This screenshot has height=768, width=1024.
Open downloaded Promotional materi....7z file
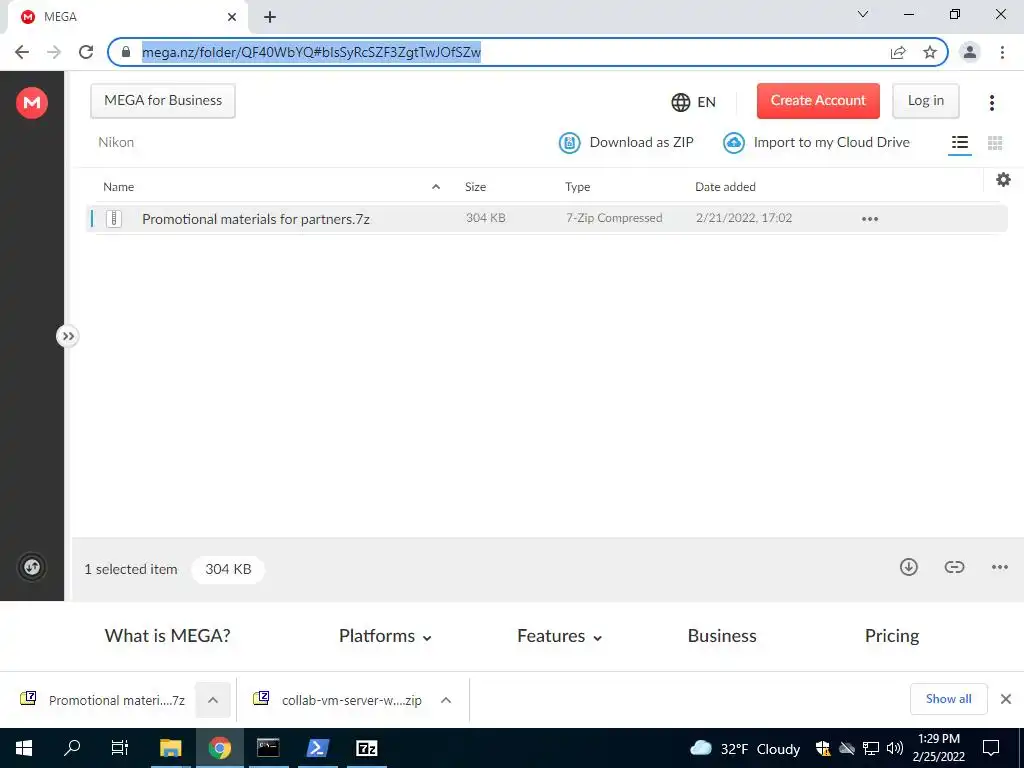coord(103,700)
